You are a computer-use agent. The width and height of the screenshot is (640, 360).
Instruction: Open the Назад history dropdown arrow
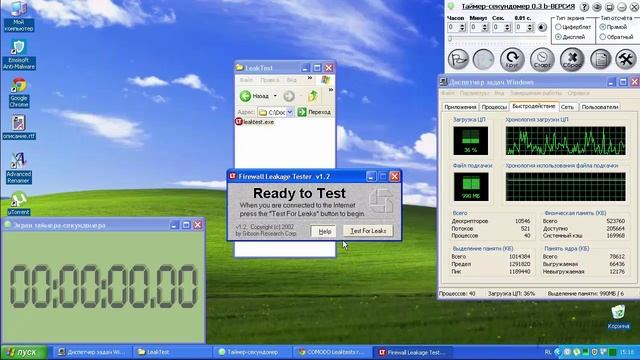click(x=275, y=96)
